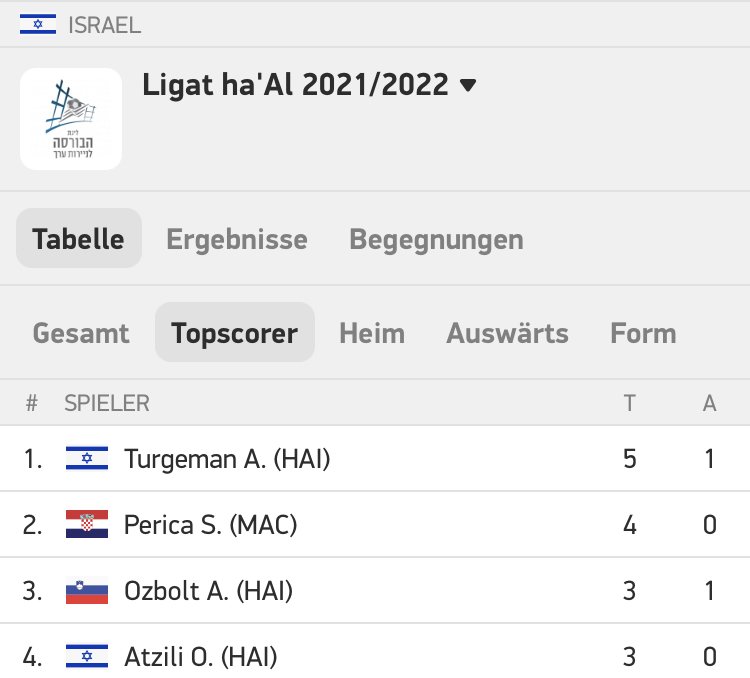Go to the Begegnungen tab

pyautogui.click(x=436, y=240)
